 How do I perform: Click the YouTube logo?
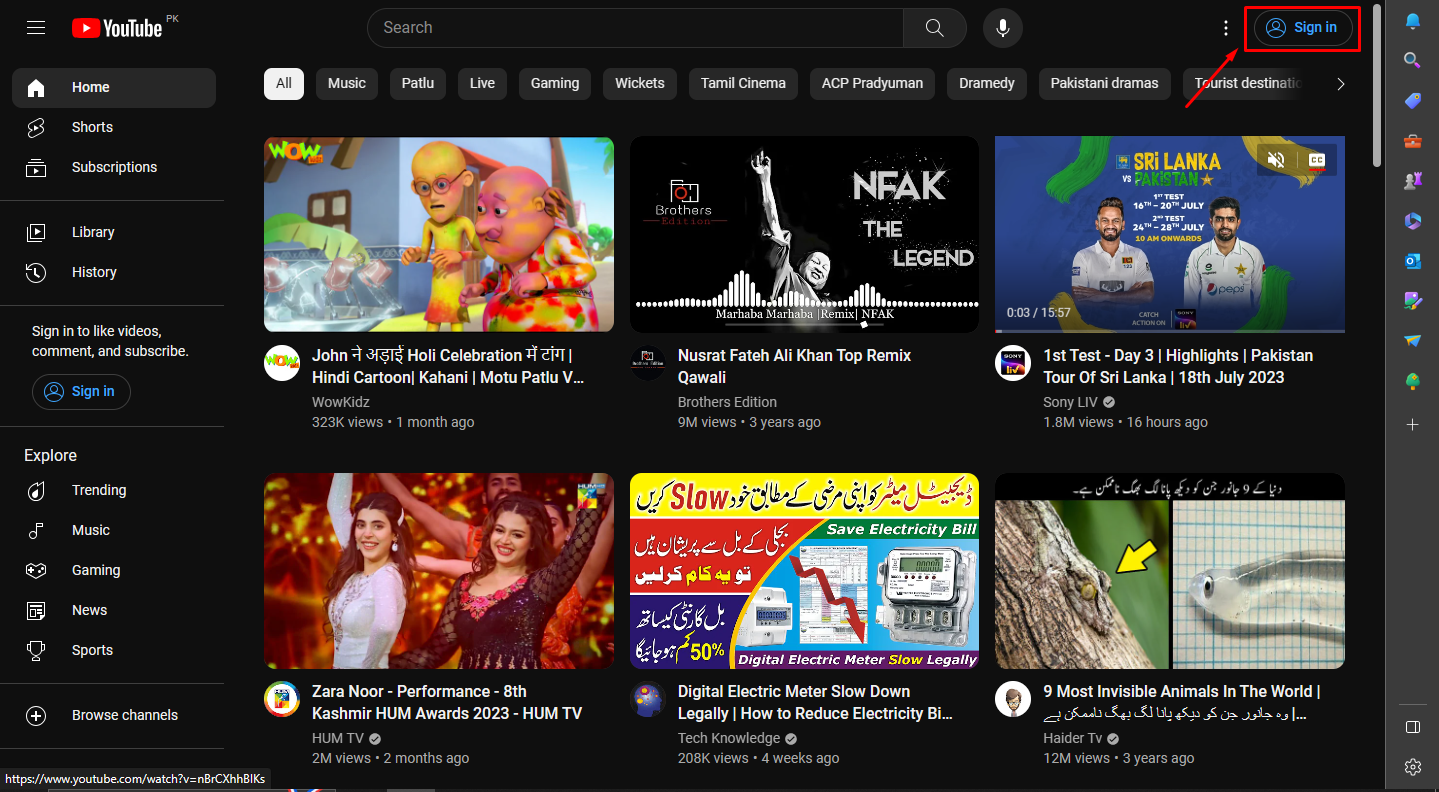tap(117, 28)
